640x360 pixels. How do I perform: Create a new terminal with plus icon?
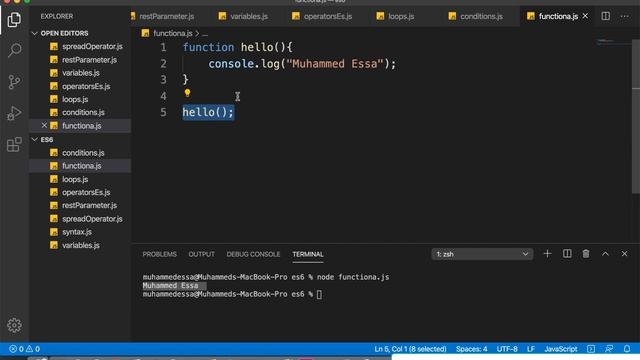tap(547, 254)
